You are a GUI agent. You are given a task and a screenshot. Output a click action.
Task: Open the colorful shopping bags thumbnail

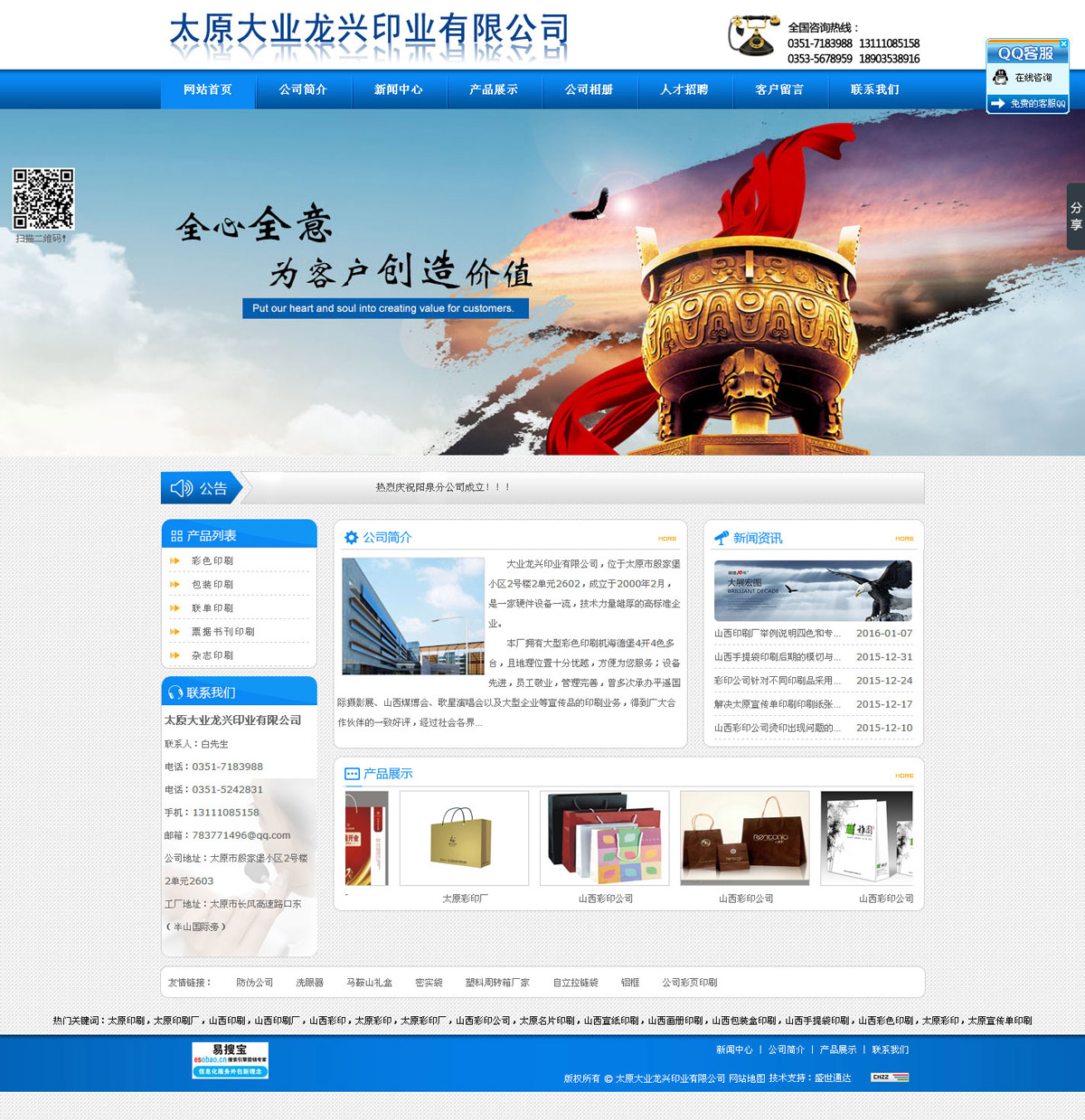(604, 838)
